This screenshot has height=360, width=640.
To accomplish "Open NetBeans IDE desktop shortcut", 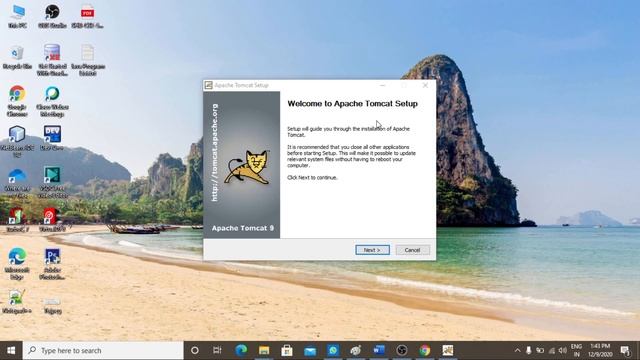I will (x=17, y=141).
